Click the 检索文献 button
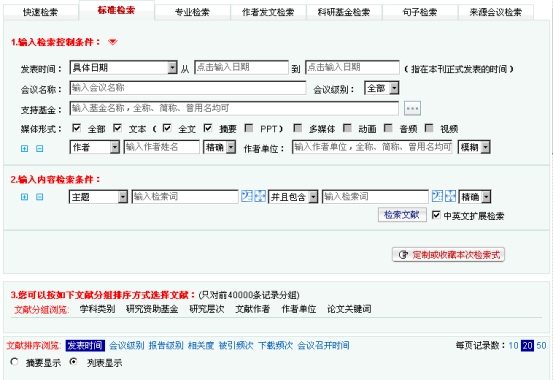 [402, 215]
